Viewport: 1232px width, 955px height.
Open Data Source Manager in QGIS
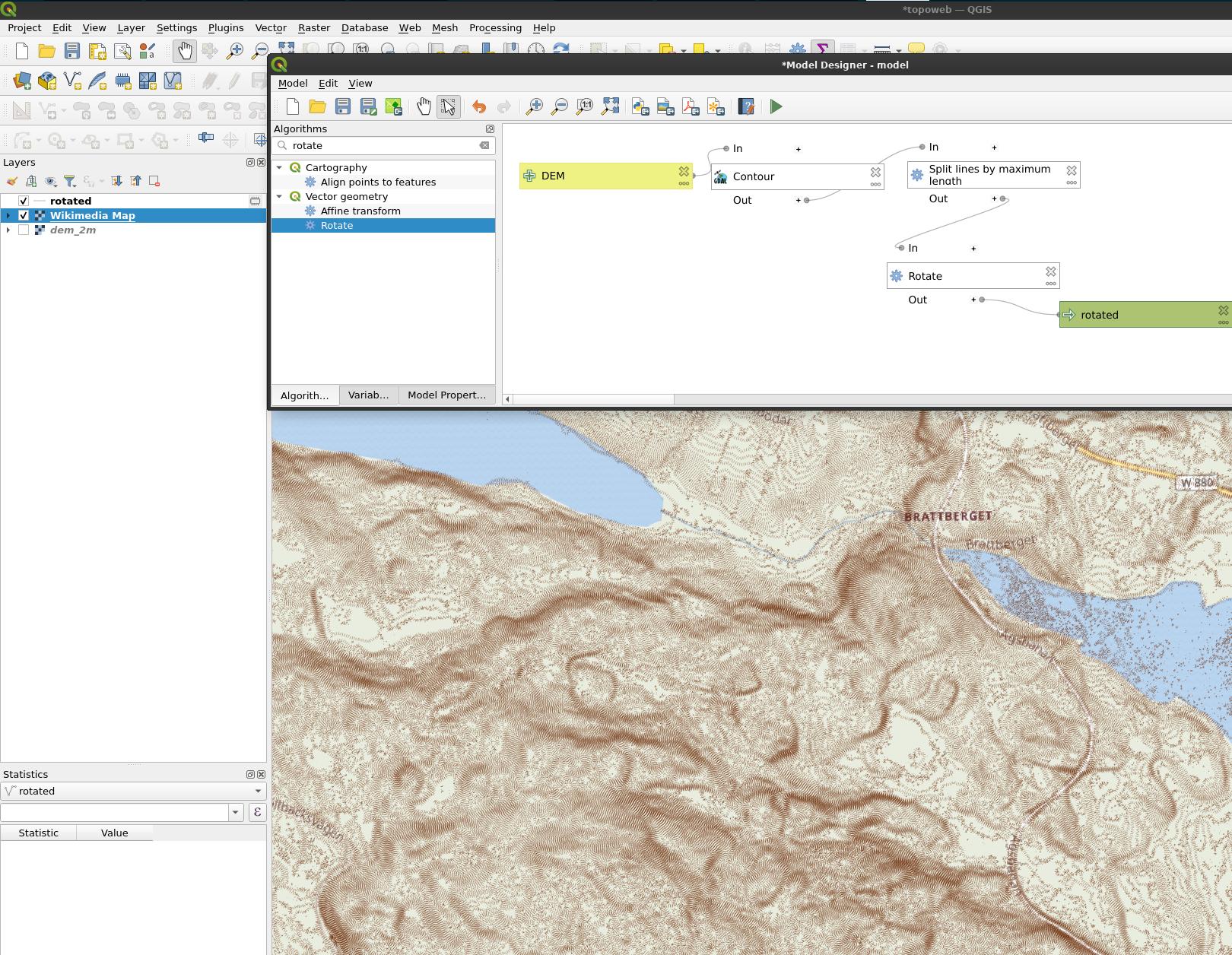pyautogui.click(x=22, y=80)
